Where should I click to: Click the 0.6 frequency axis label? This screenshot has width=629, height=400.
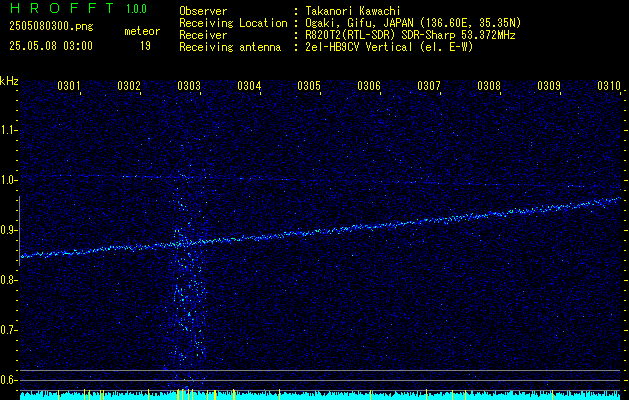tap(8, 380)
